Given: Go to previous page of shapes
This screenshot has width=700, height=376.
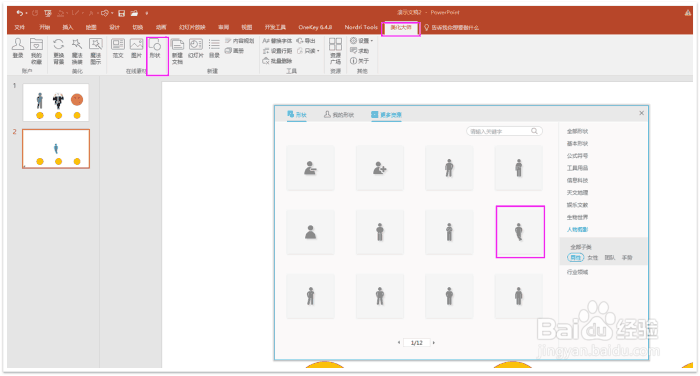Looking at the screenshot, I should [x=399, y=343].
